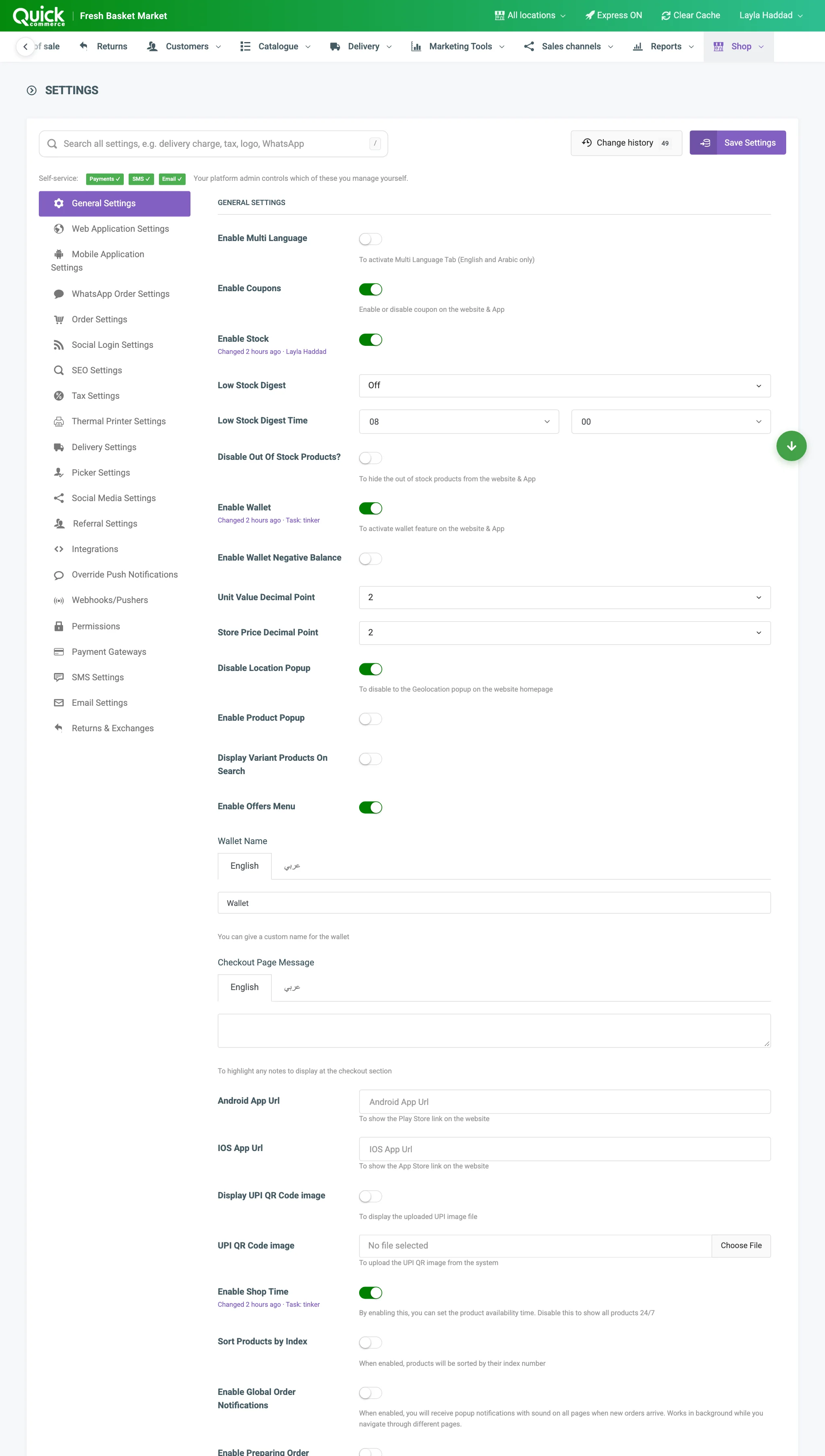825x1456 pixels.
Task: Open Unit Value Decimal Point dropdown
Action: pos(564,598)
